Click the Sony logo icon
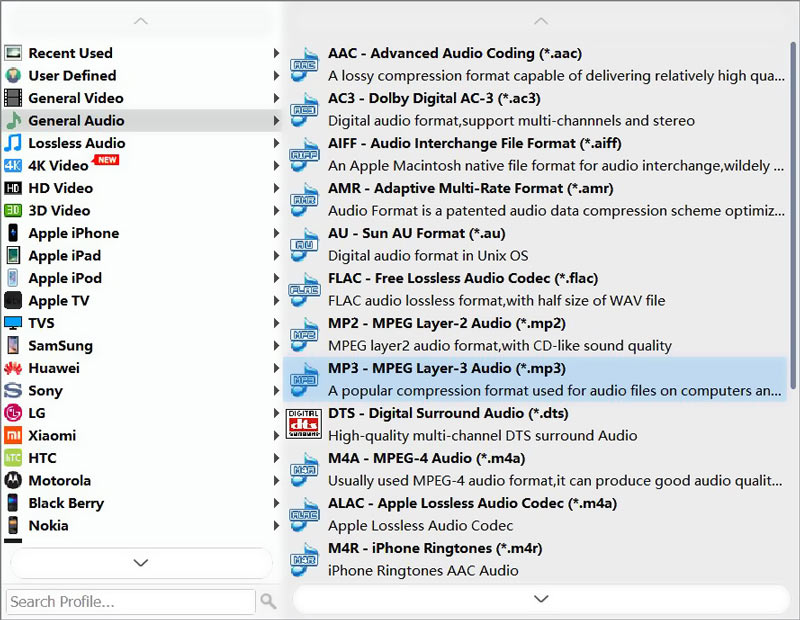The image size is (800, 620). click(x=13, y=390)
